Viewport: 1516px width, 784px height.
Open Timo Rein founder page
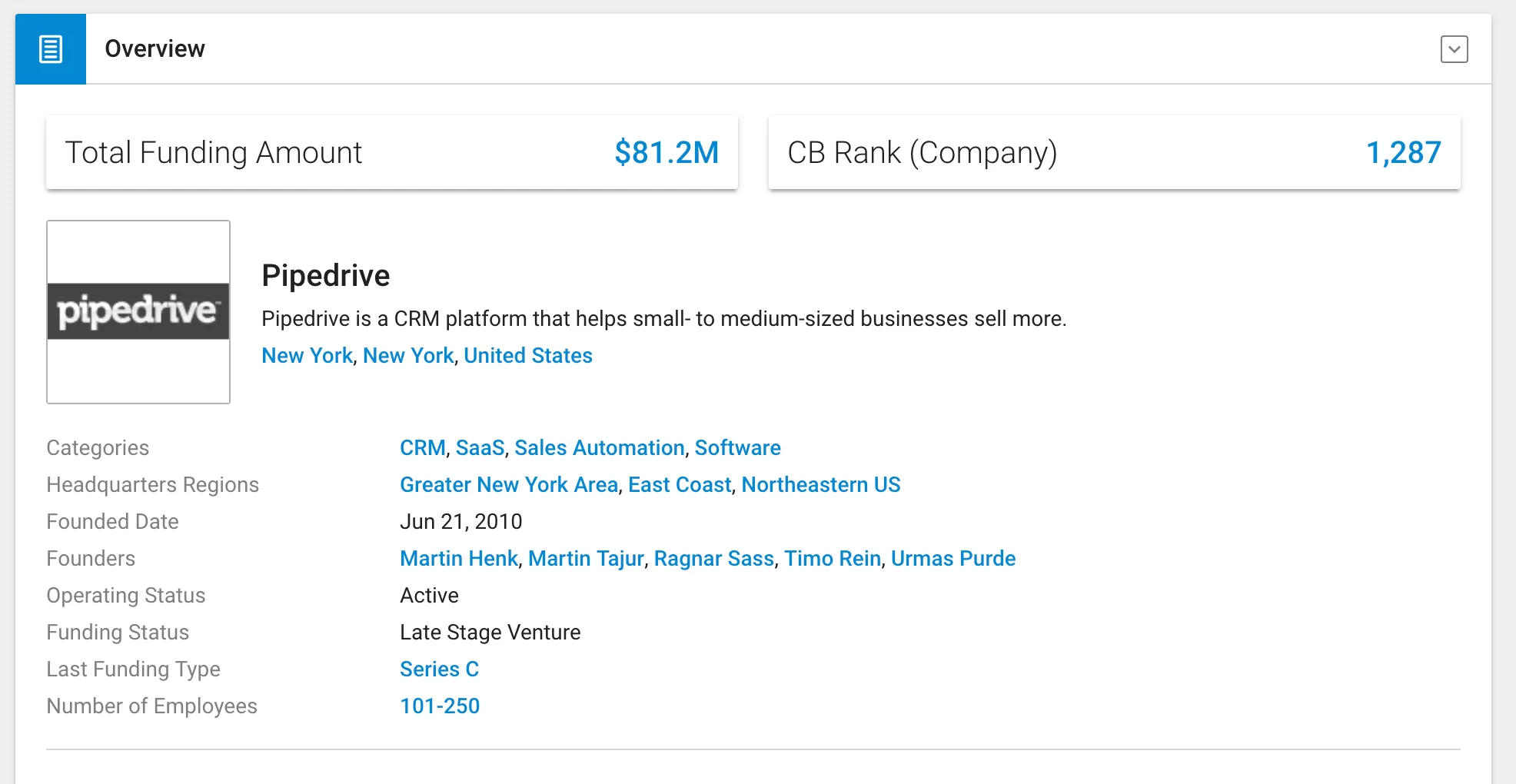(832, 559)
